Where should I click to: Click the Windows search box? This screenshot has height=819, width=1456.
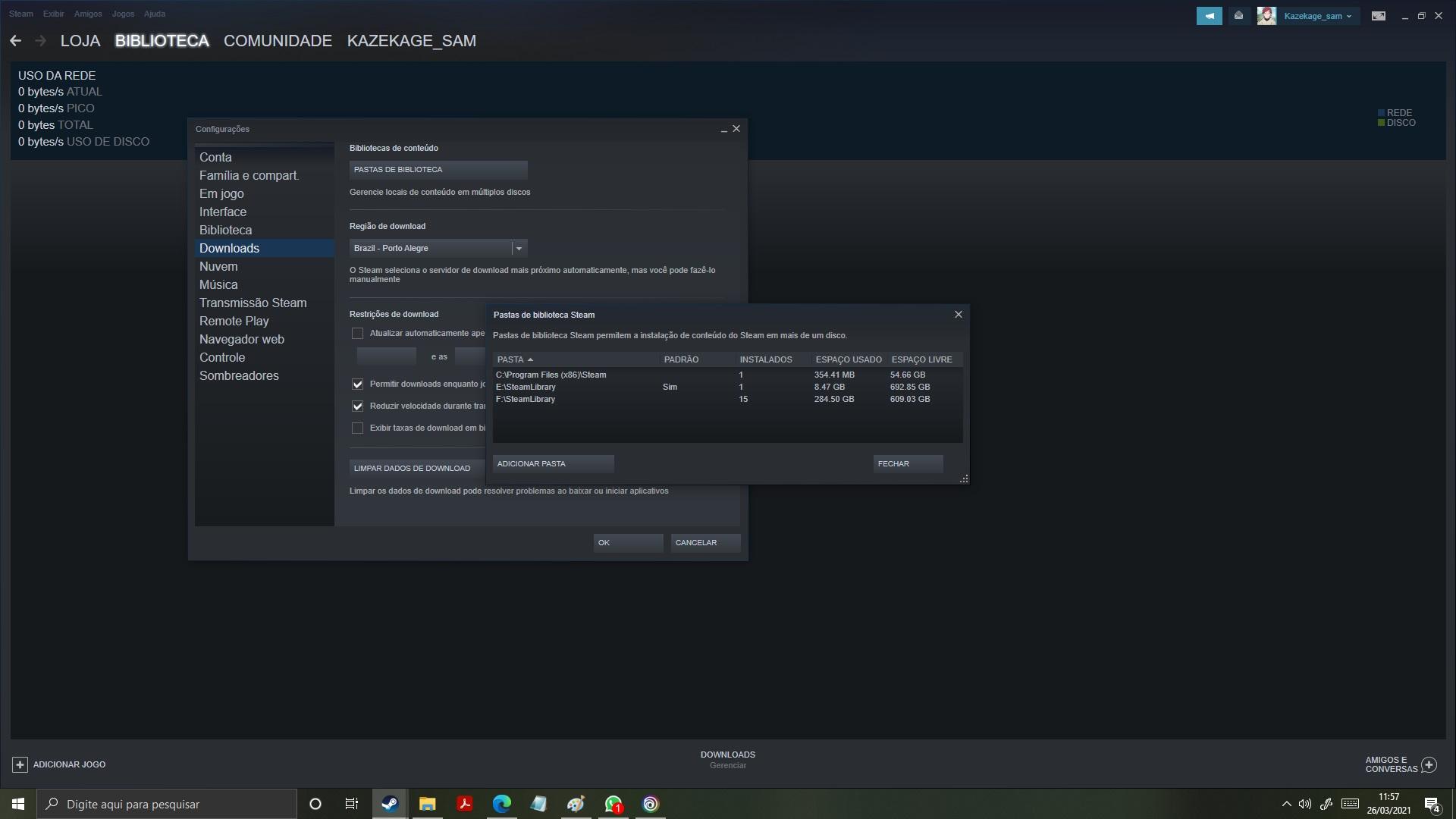(167, 804)
